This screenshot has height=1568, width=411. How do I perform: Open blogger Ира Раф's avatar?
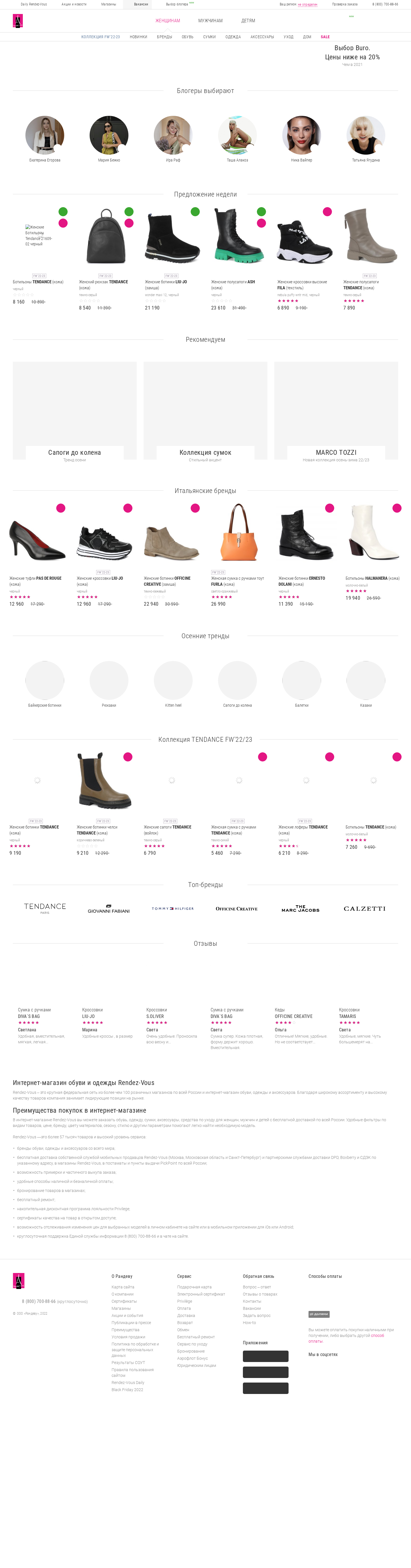(173, 135)
